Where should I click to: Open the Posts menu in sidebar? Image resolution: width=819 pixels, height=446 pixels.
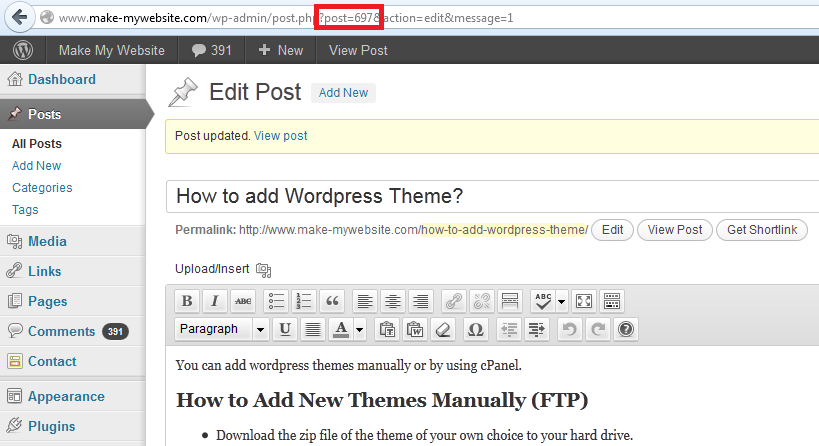tap(45, 115)
